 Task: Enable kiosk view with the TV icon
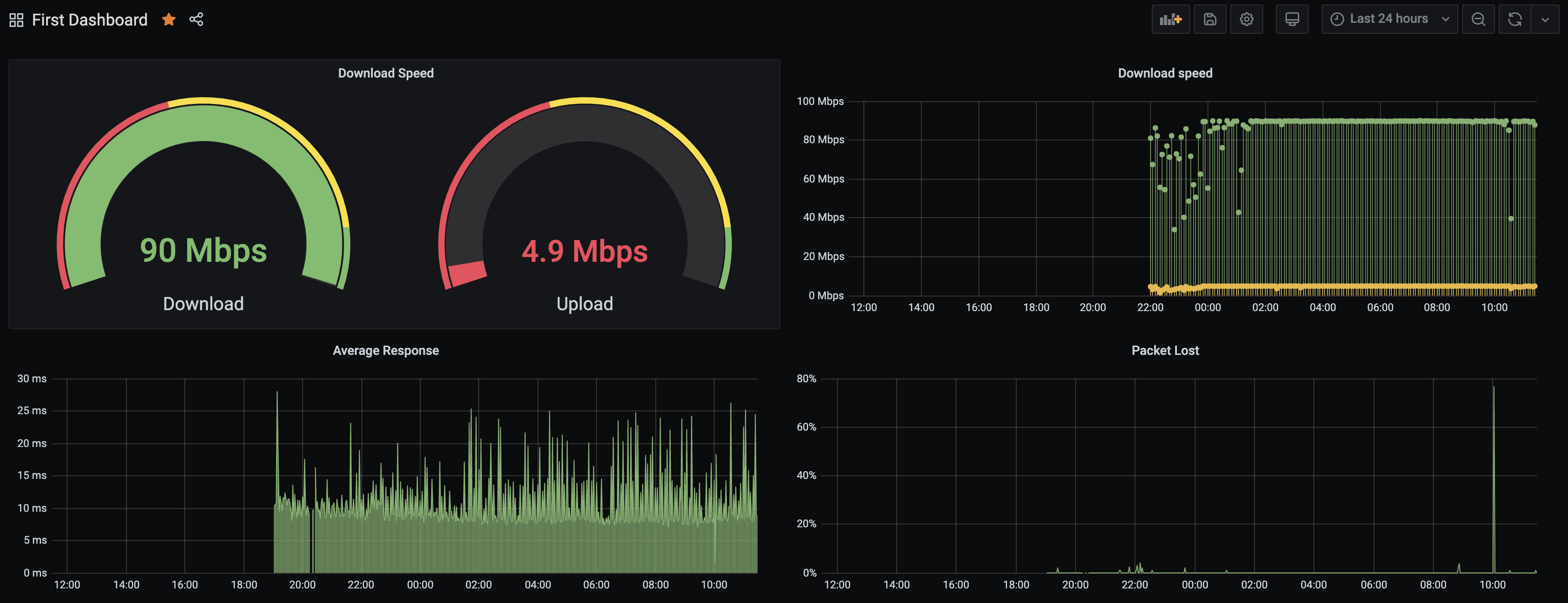pyautogui.click(x=1292, y=19)
